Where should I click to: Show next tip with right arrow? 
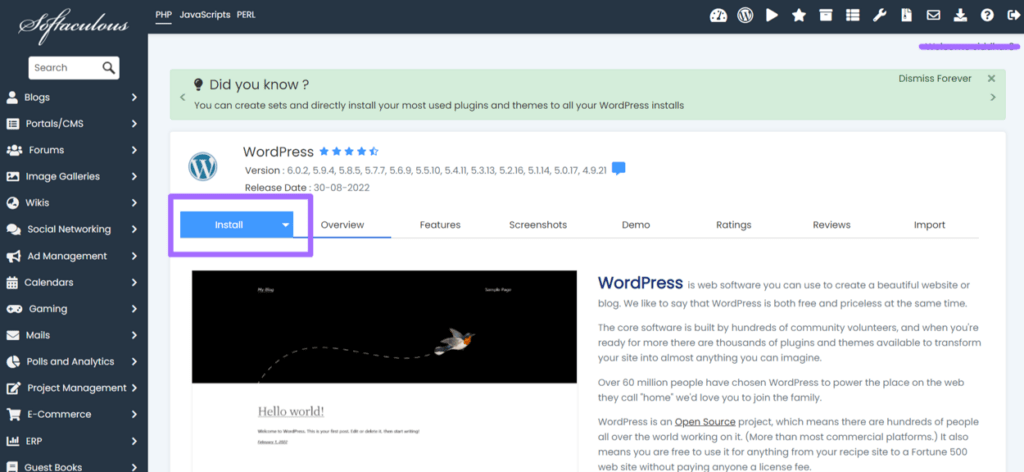[993, 97]
